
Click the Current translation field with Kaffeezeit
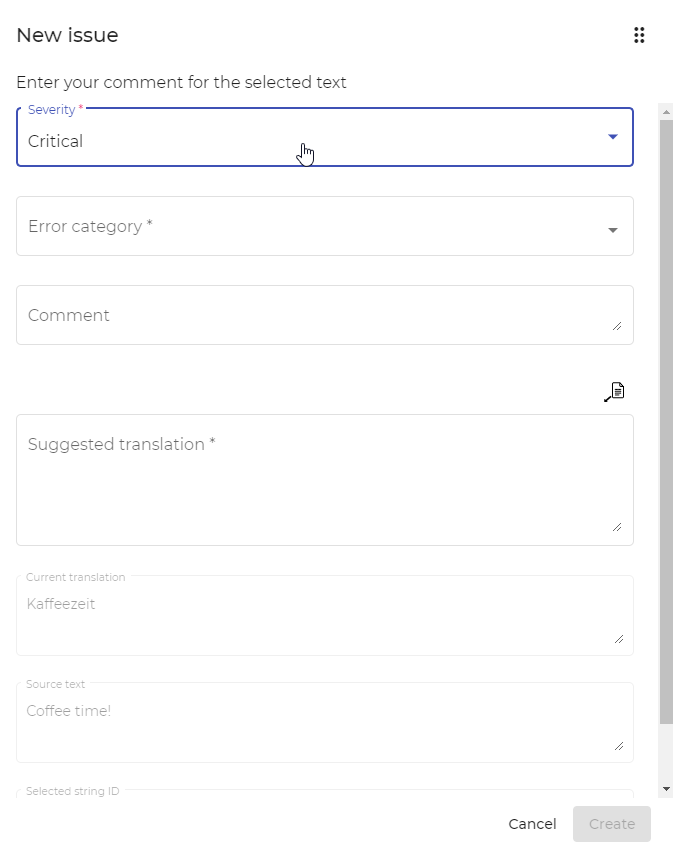point(325,615)
